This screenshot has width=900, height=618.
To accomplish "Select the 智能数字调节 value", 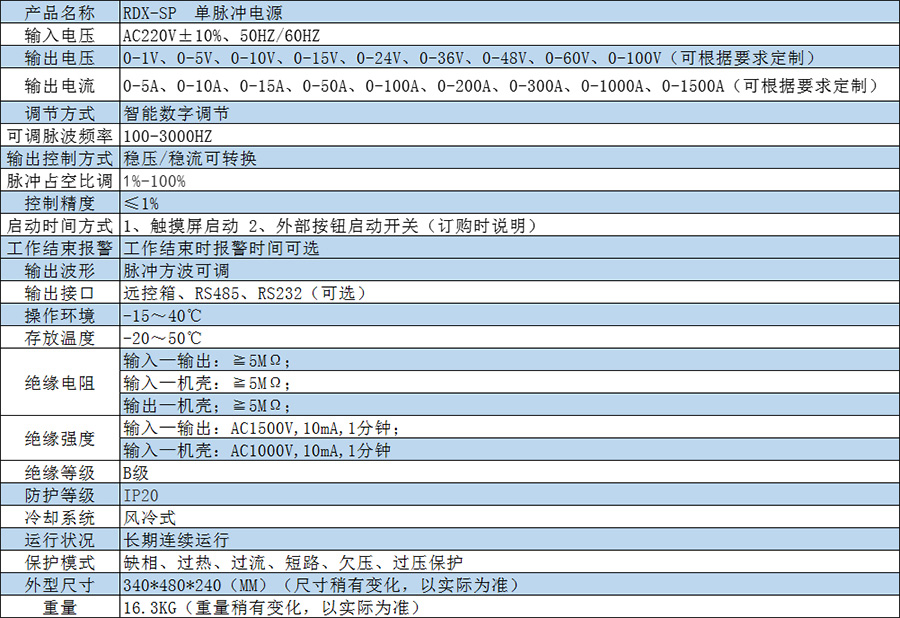I will 176,113.
